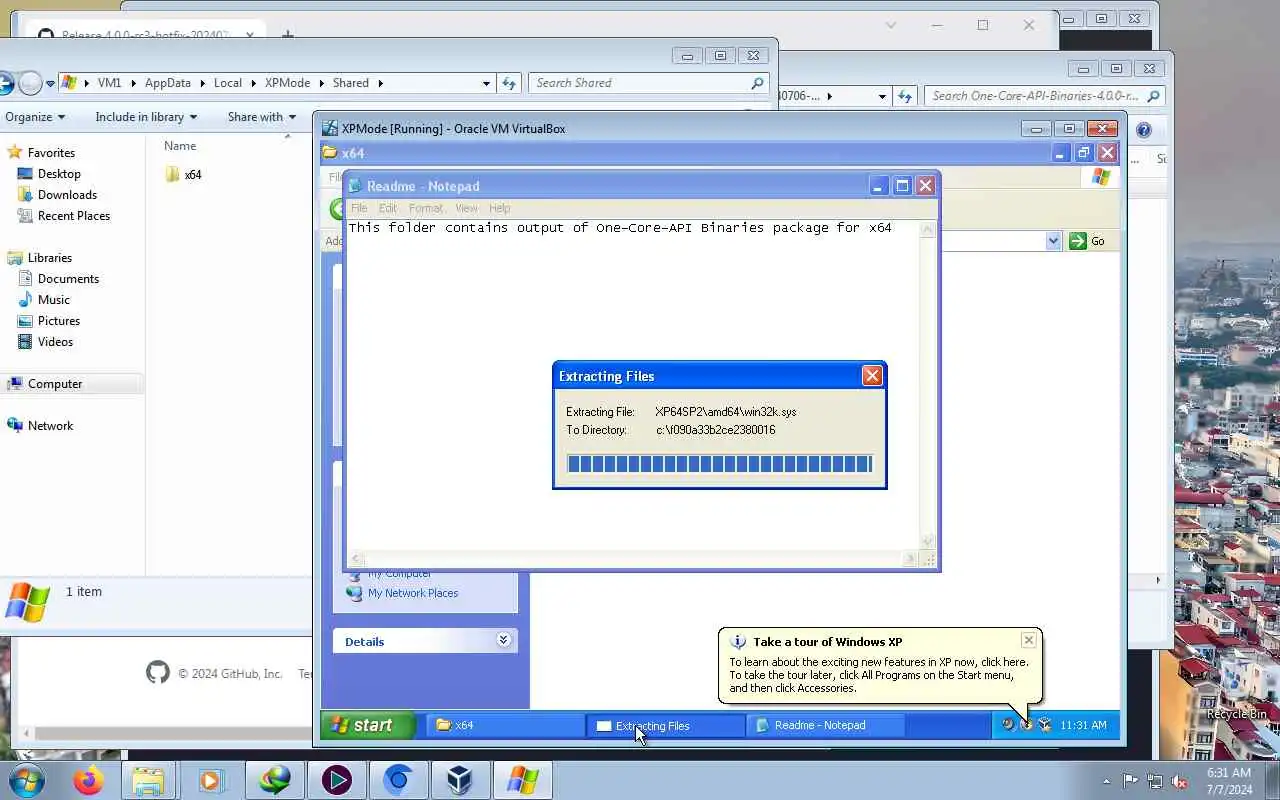Click Libraries in the navigation pane
Viewport: 1280px width, 800px height.
[50, 258]
